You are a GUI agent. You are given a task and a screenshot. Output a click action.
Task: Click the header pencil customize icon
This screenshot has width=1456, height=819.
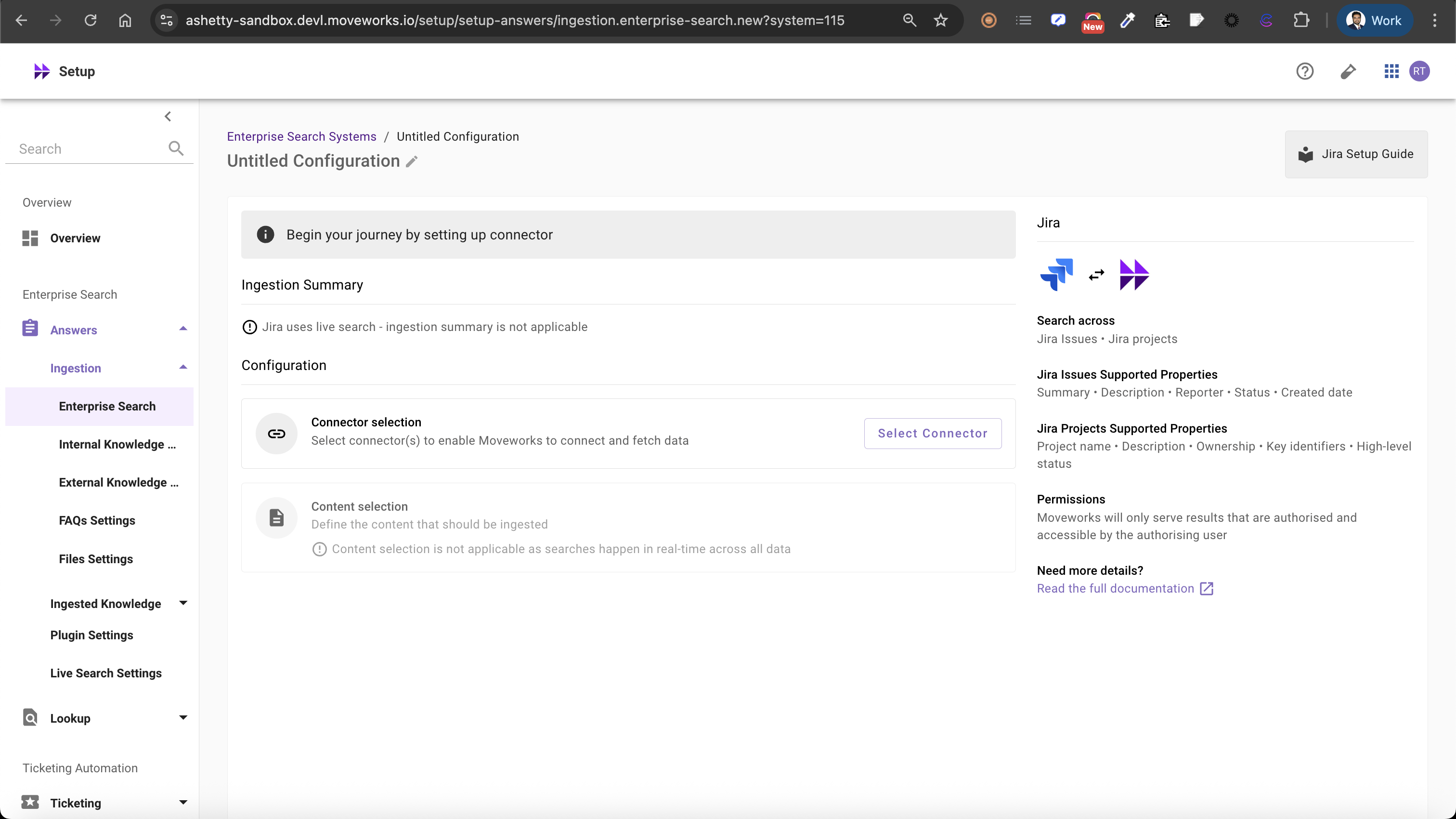[1348, 71]
